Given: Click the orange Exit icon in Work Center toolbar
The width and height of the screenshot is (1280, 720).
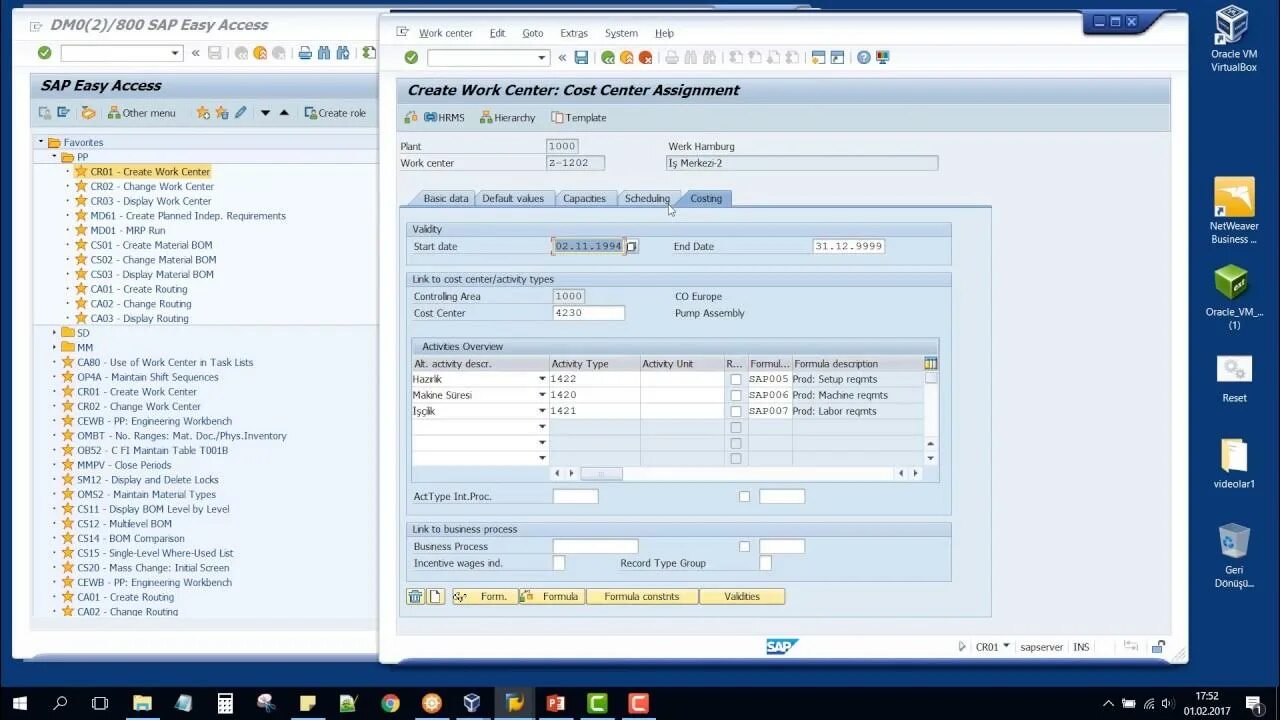Looking at the screenshot, I should click(626, 58).
